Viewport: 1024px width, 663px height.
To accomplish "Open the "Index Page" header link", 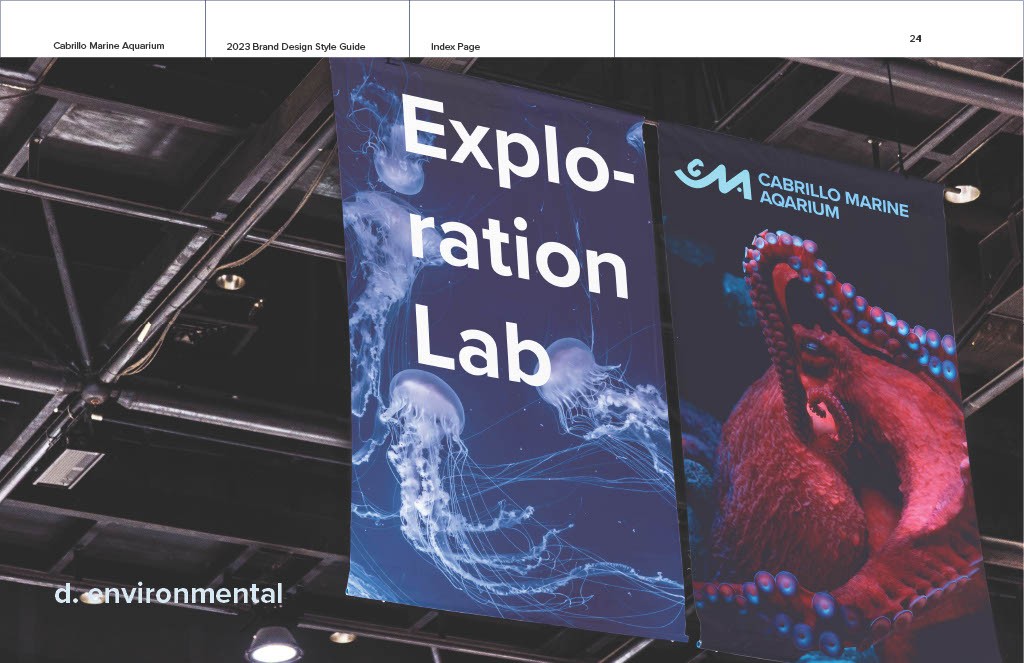I will point(455,47).
